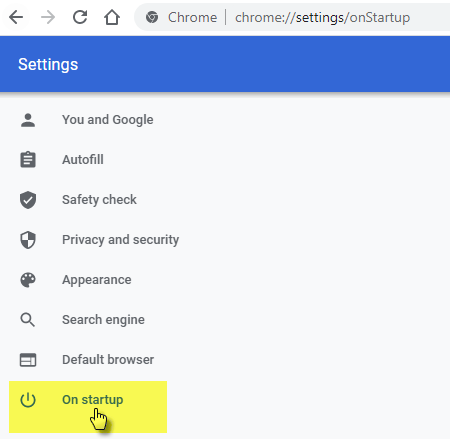Click the Chrome logo in address bar
Viewport: 450px width, 439px height.
click(152, 17)
